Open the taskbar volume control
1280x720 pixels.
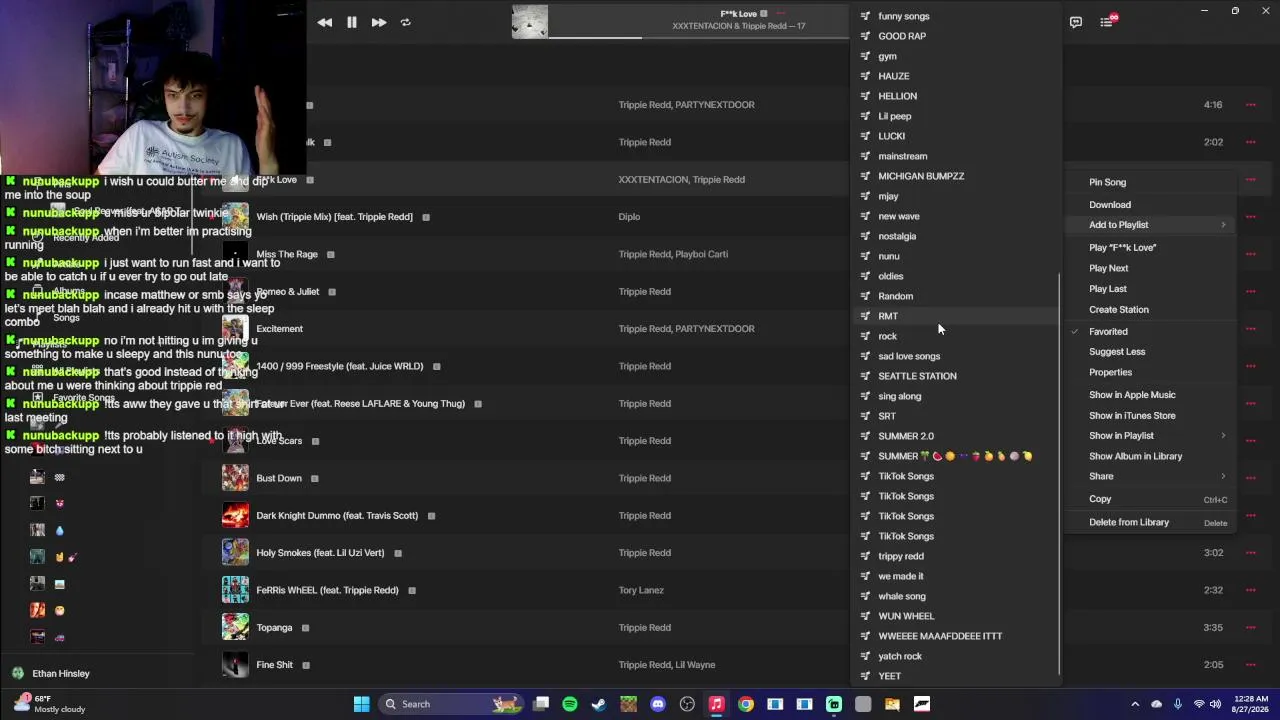click(x=1215, y=704)
